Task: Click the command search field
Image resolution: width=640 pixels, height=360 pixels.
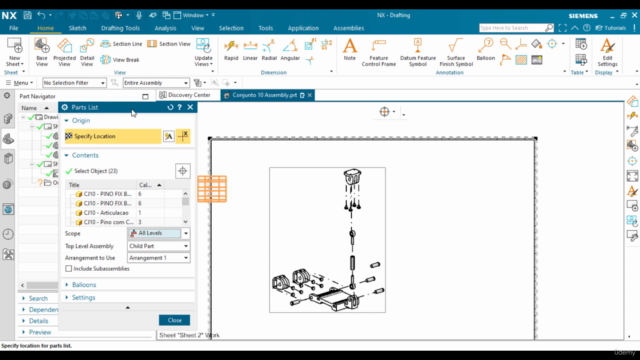Action: pos(512,28)
